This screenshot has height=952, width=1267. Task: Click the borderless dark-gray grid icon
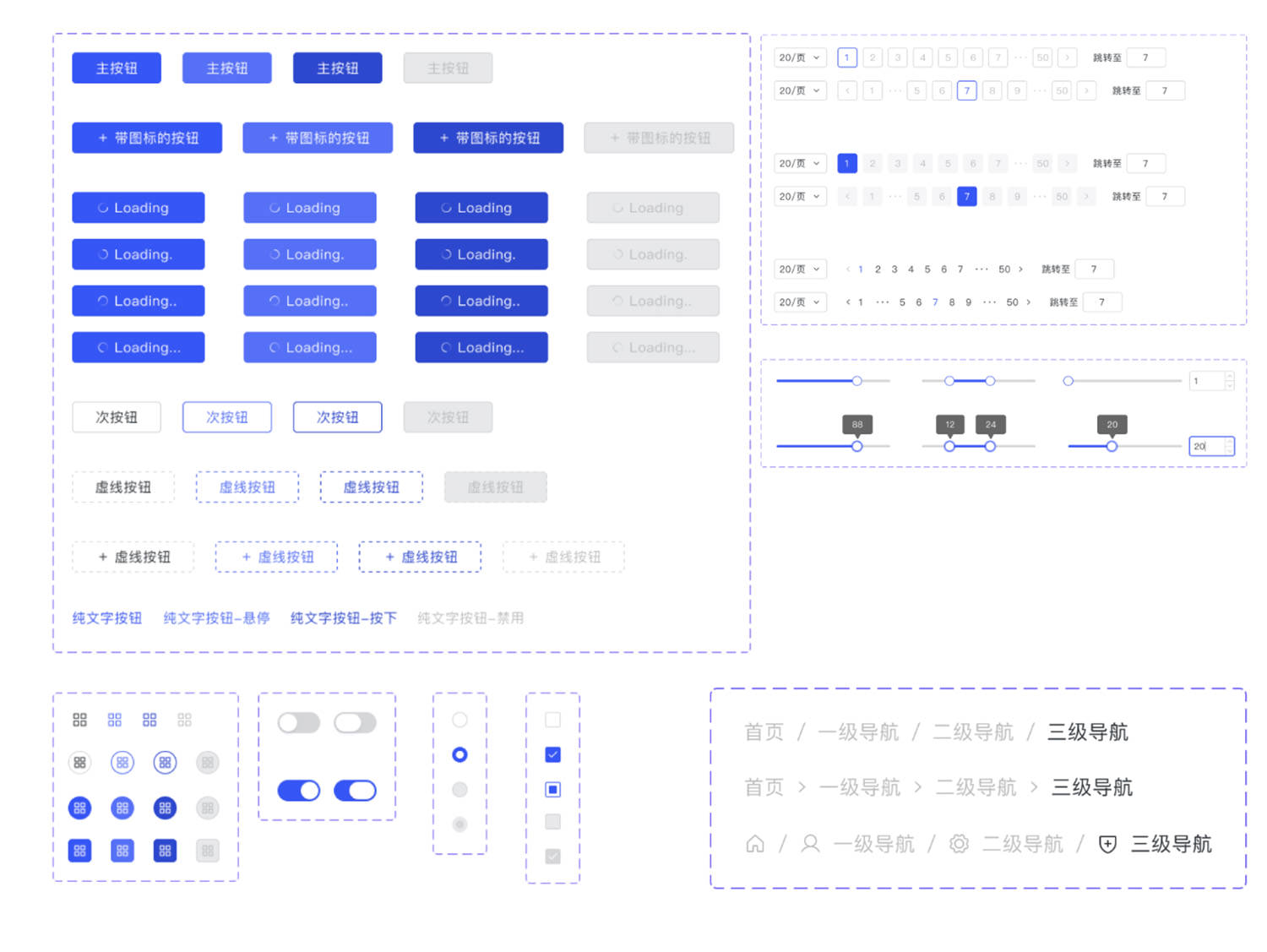(79, 720)
